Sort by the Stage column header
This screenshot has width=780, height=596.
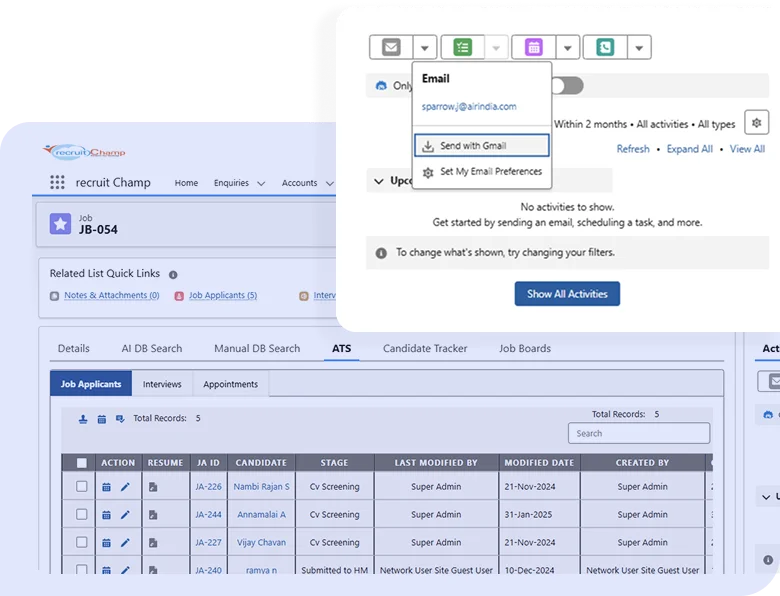click(334, 463)
